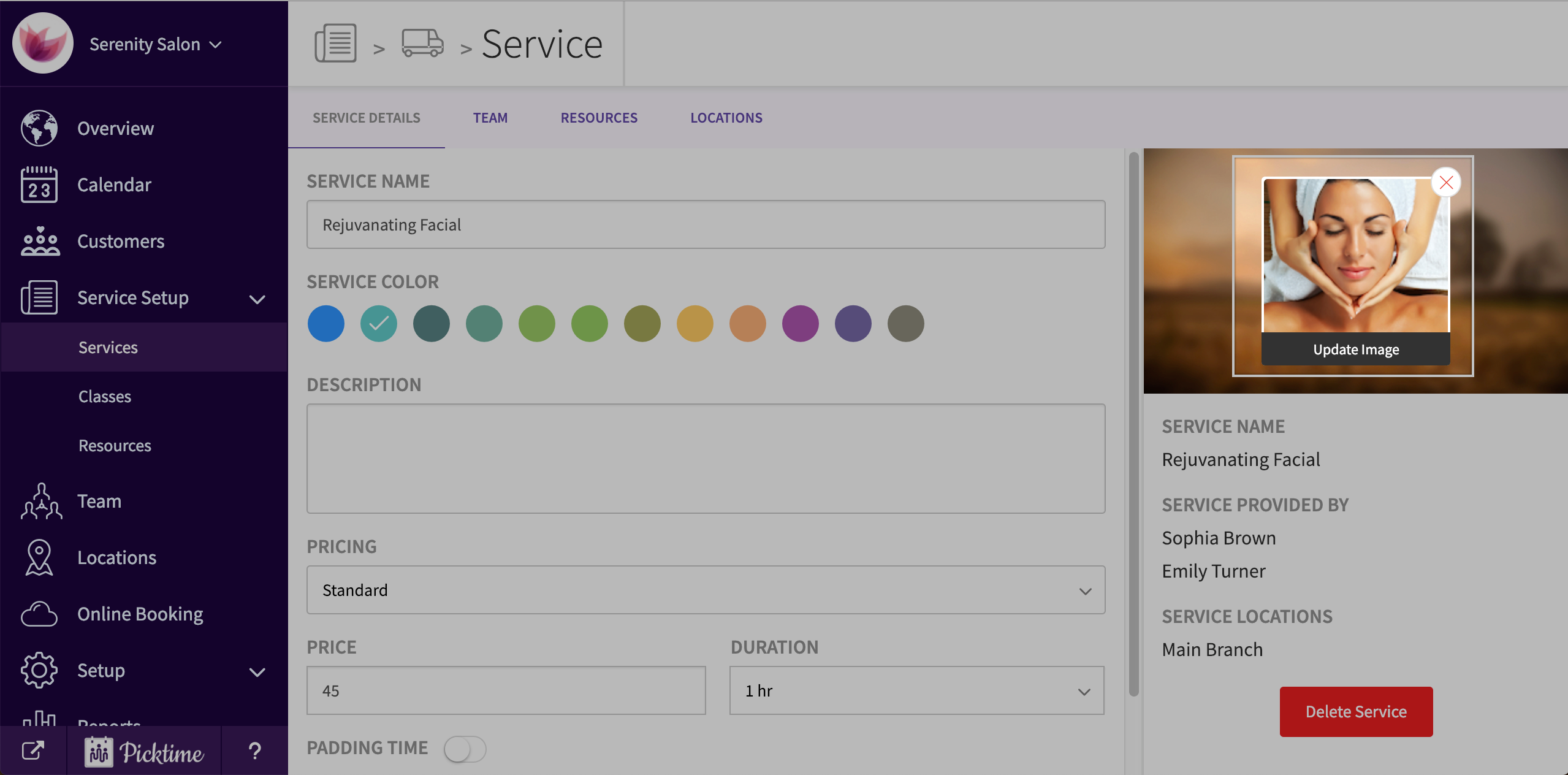
Task: Select the checked teal service color
Action: click(x=379, y=323)
